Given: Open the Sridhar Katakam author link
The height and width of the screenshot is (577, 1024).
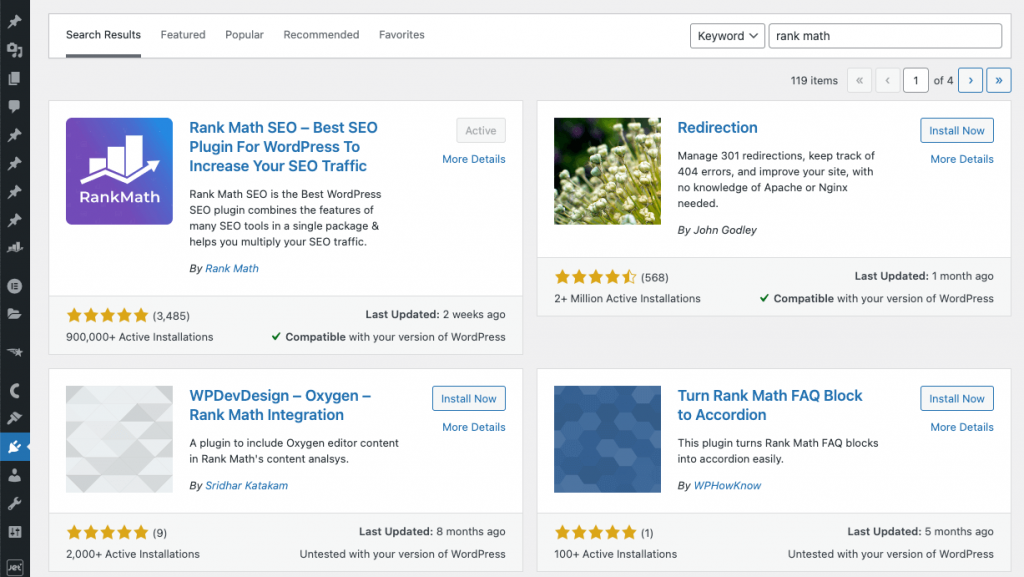Looking at the screenshot, I should (x=246, y=486).
